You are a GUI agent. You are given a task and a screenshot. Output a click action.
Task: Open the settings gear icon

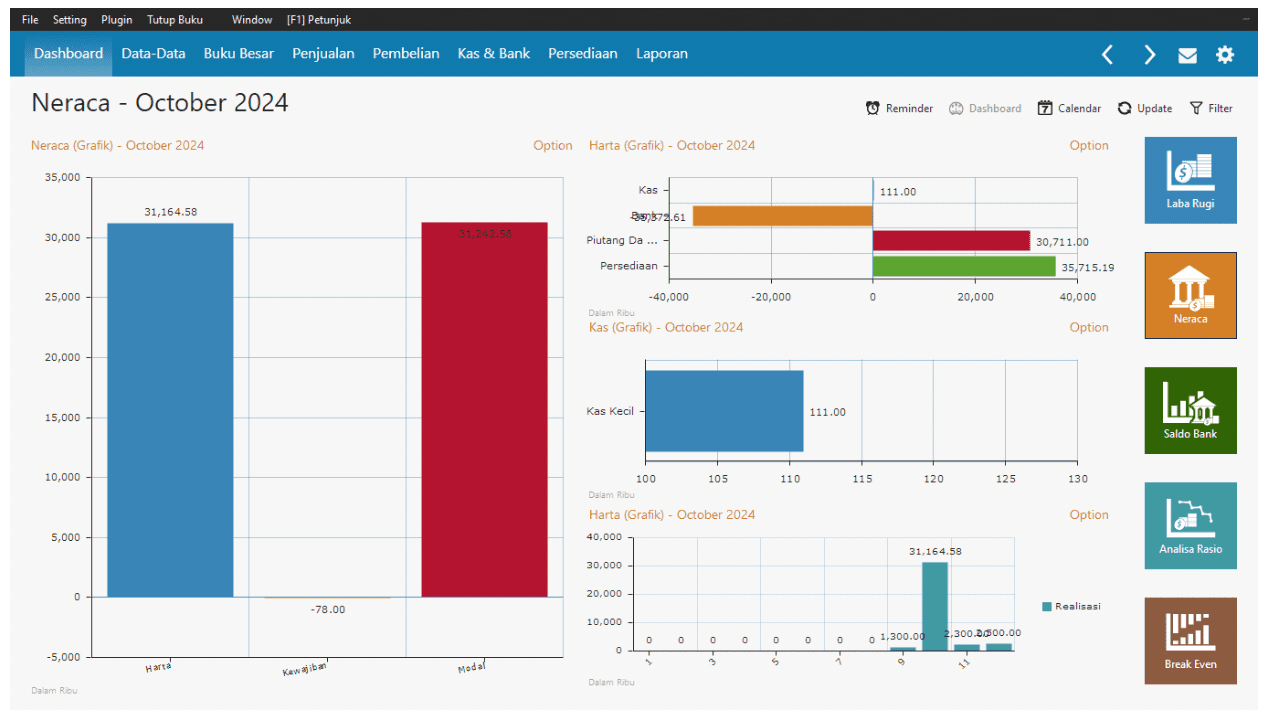pyautogui.click(x=1225, y=55)
